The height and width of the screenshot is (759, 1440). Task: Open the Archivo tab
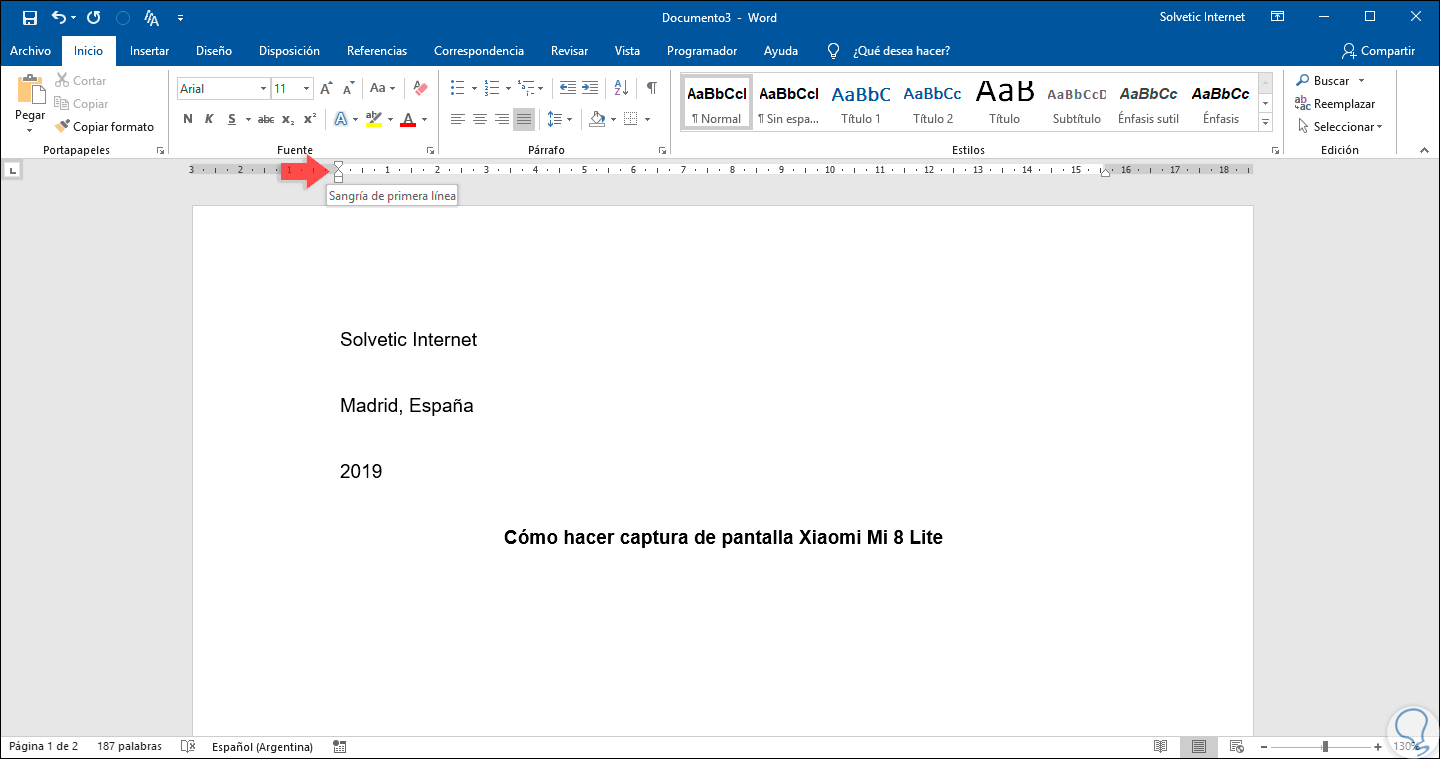30,51
